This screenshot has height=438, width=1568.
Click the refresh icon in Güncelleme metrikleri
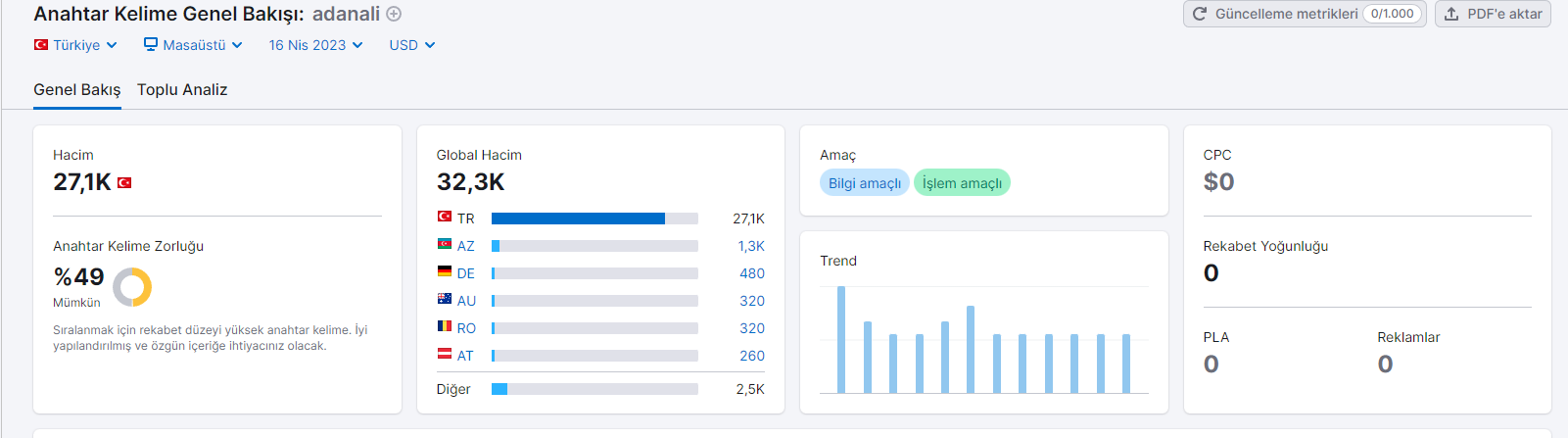coord(1200,14)
